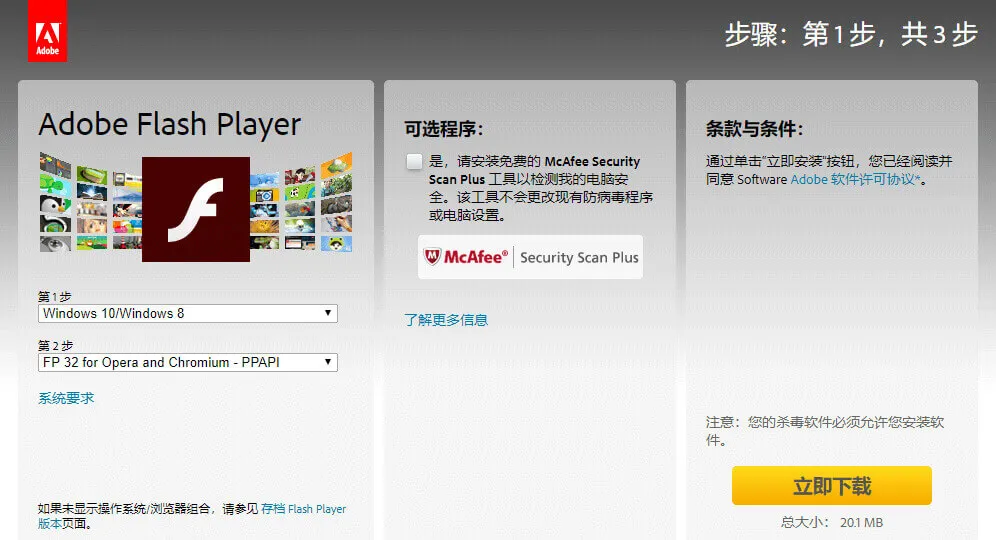Click the 步骤: 第1步, 共3步 step indicator
Viewport: 996px width, 540px height.
point(851,34)
